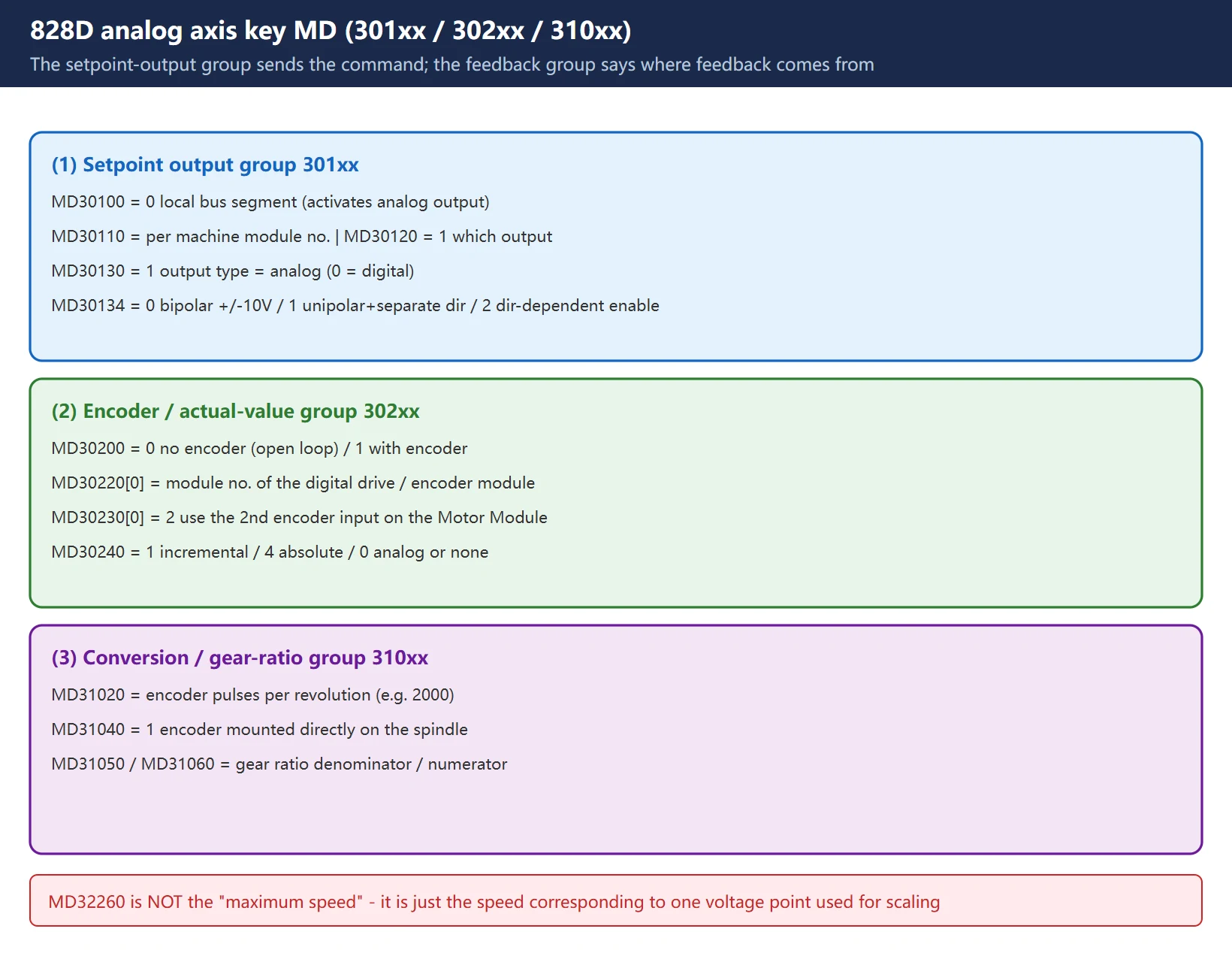This screenshot has width=1232, height=962.
Task: Click heading '(3) Conversion / gear-ratio group 310xx'
Action: click(x=240, y=658)
